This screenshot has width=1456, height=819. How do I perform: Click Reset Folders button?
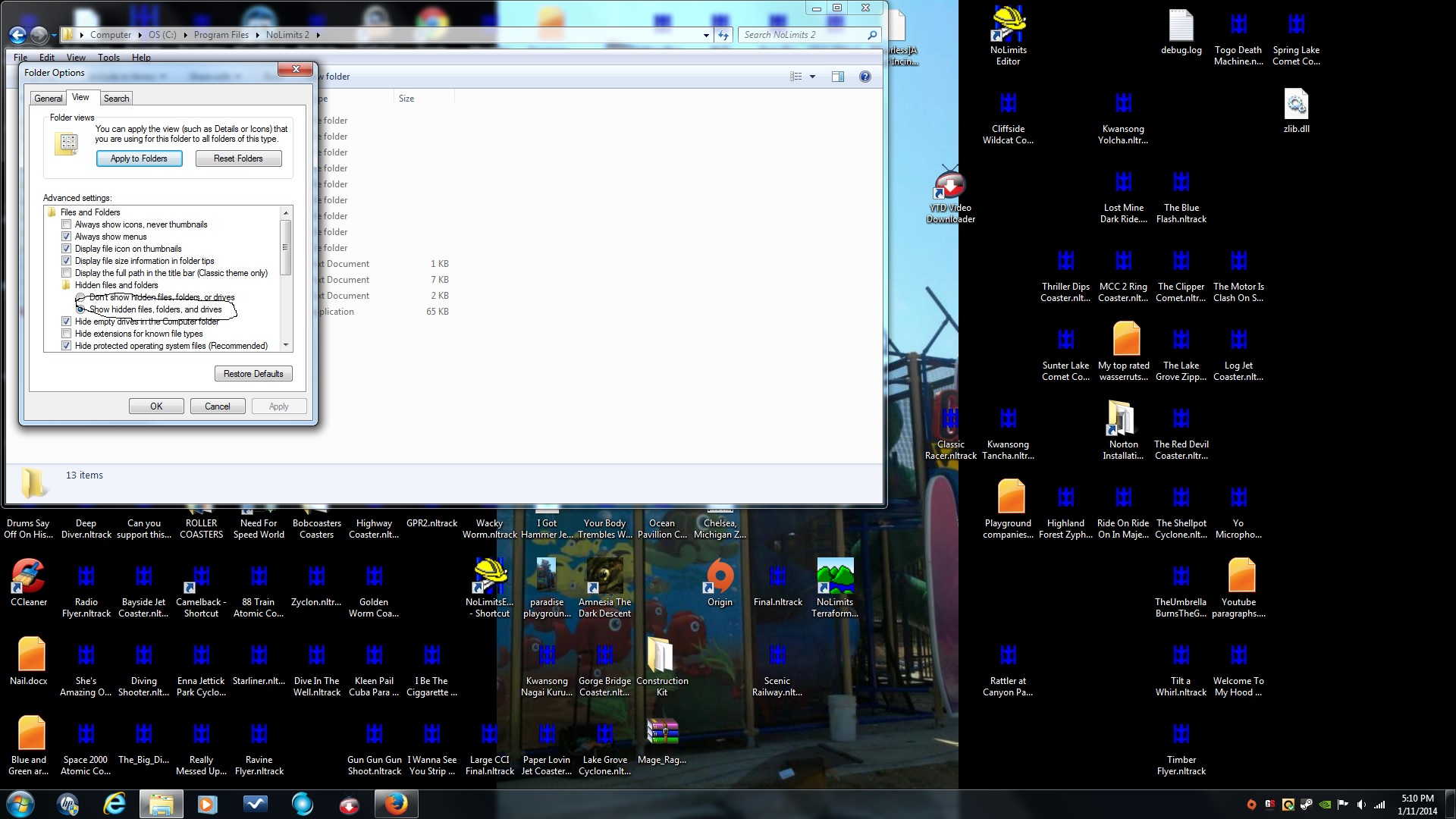pos(238,158)
